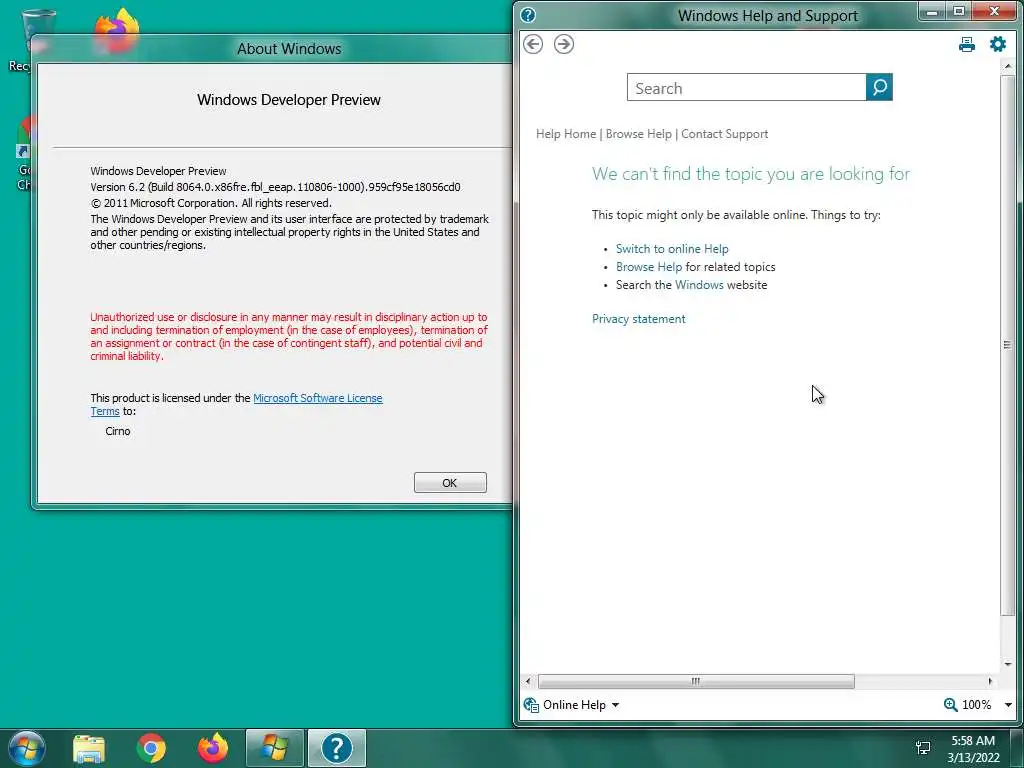Open the Start menu orb

pos(27,748)
